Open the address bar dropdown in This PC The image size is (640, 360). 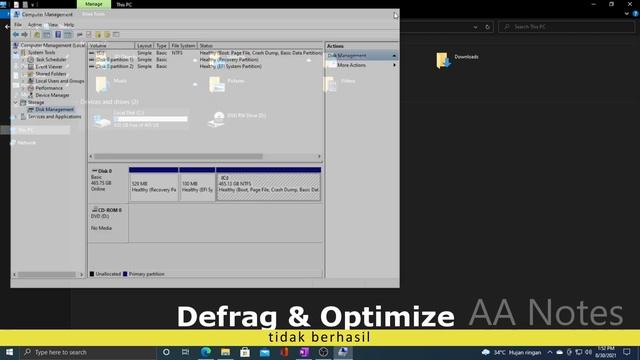[476, 27]
